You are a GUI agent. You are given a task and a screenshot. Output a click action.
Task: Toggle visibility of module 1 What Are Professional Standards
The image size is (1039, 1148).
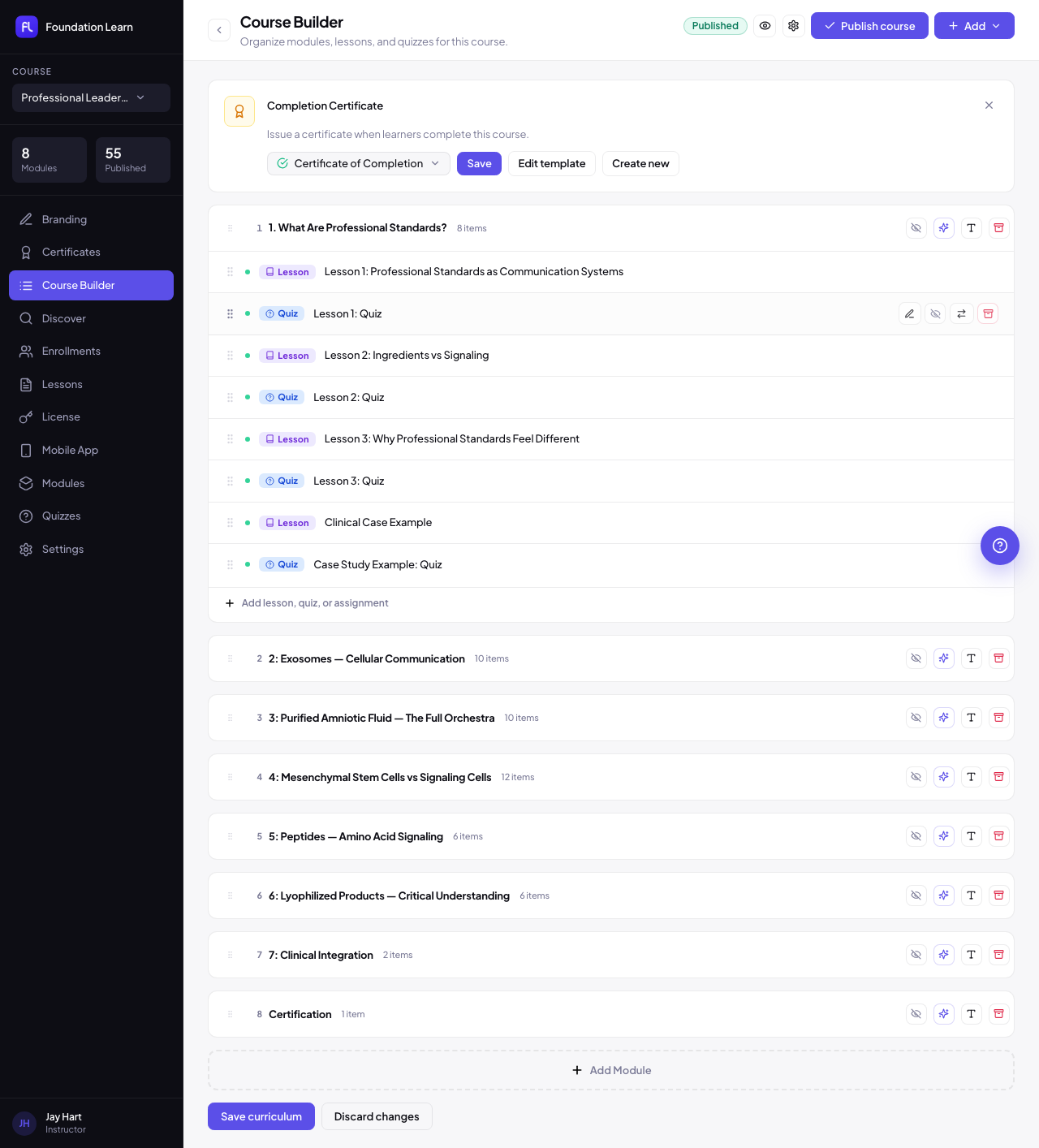tap(916, 228)
